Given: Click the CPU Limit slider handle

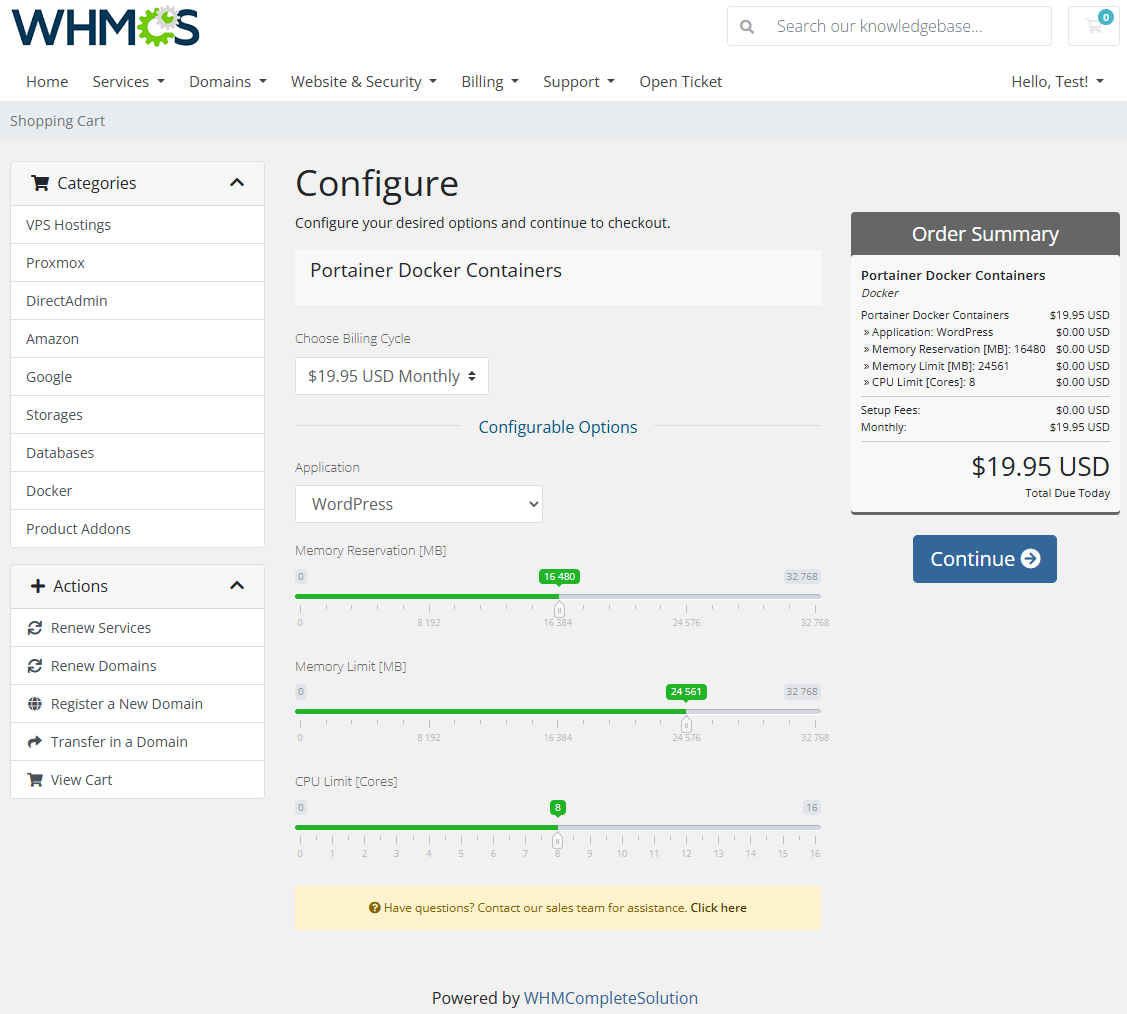Looking at the screenshot, I should click(557, 841).
